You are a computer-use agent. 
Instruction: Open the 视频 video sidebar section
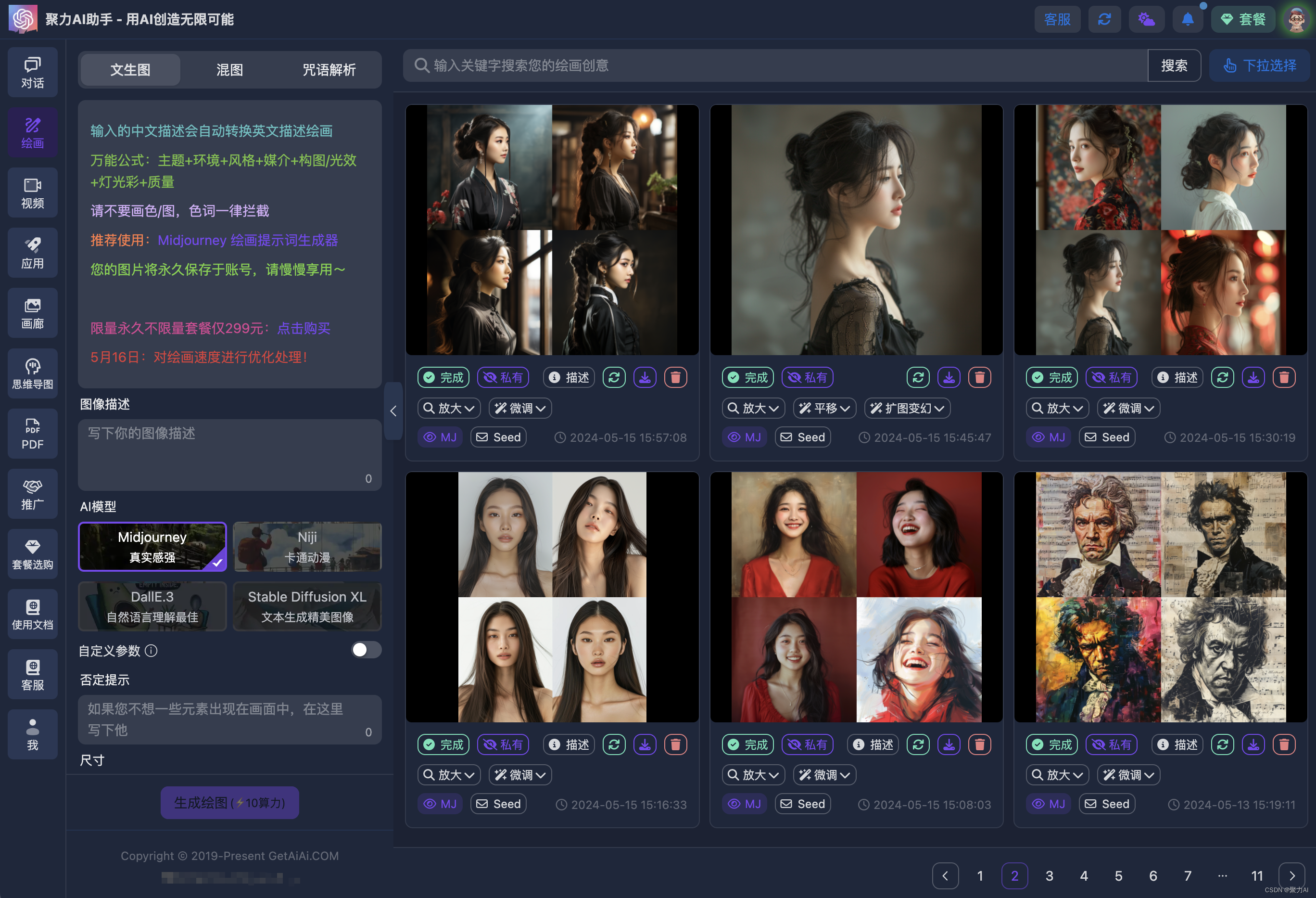[x=32, y=192]
